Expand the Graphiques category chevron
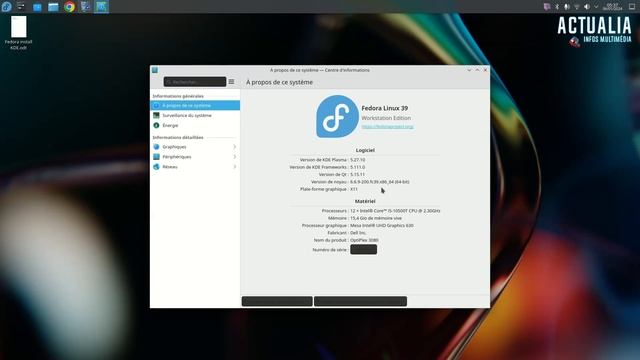 [x=235, y=147]
